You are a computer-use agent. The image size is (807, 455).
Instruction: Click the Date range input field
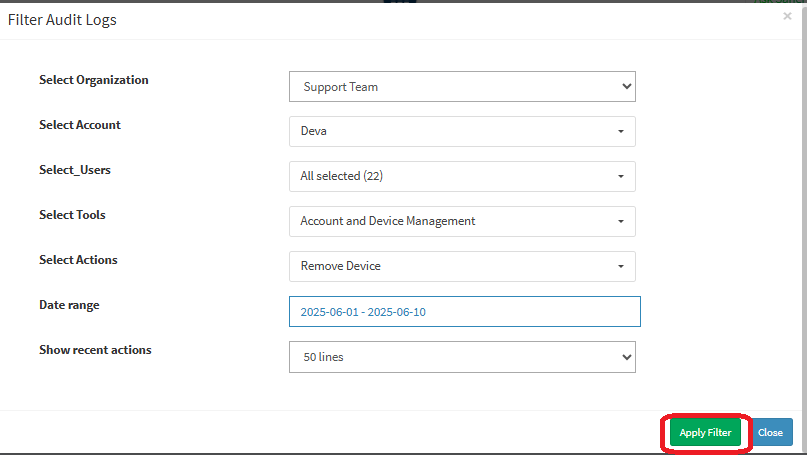pyautogui.click(x=465, y=311)
